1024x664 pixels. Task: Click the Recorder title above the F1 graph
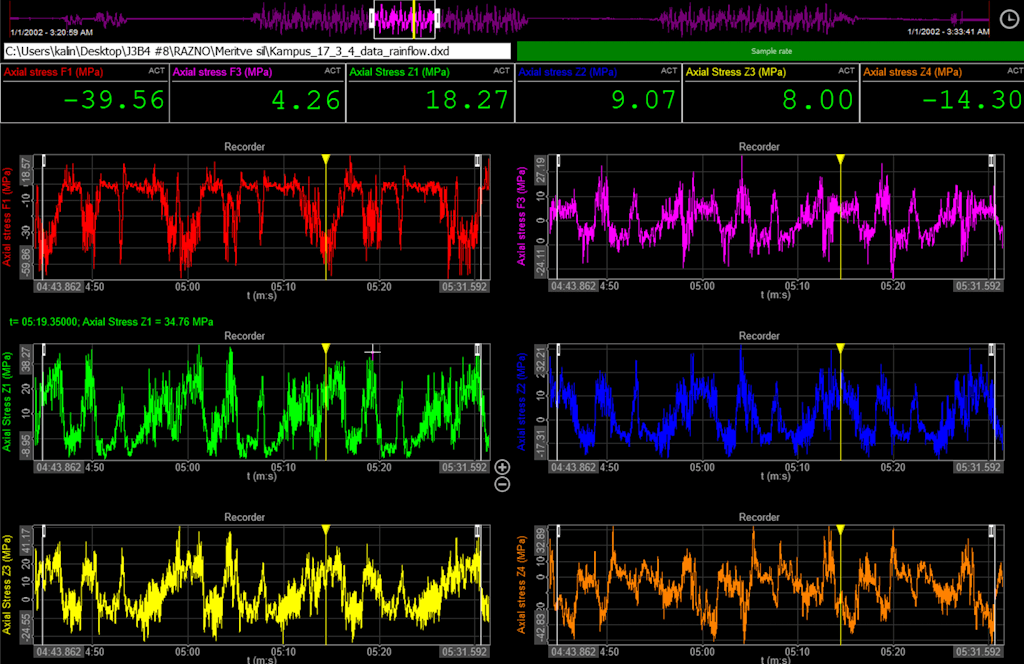[x=244, y=147]
